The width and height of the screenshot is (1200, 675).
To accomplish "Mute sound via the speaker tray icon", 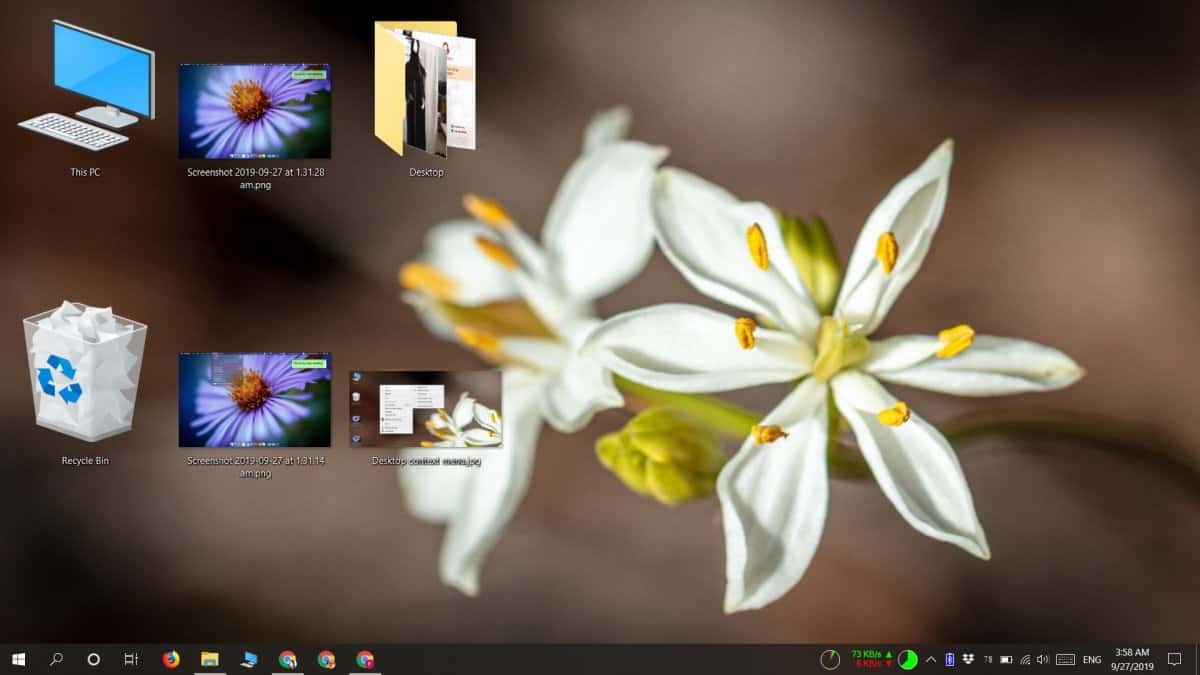I will 1040,660.
